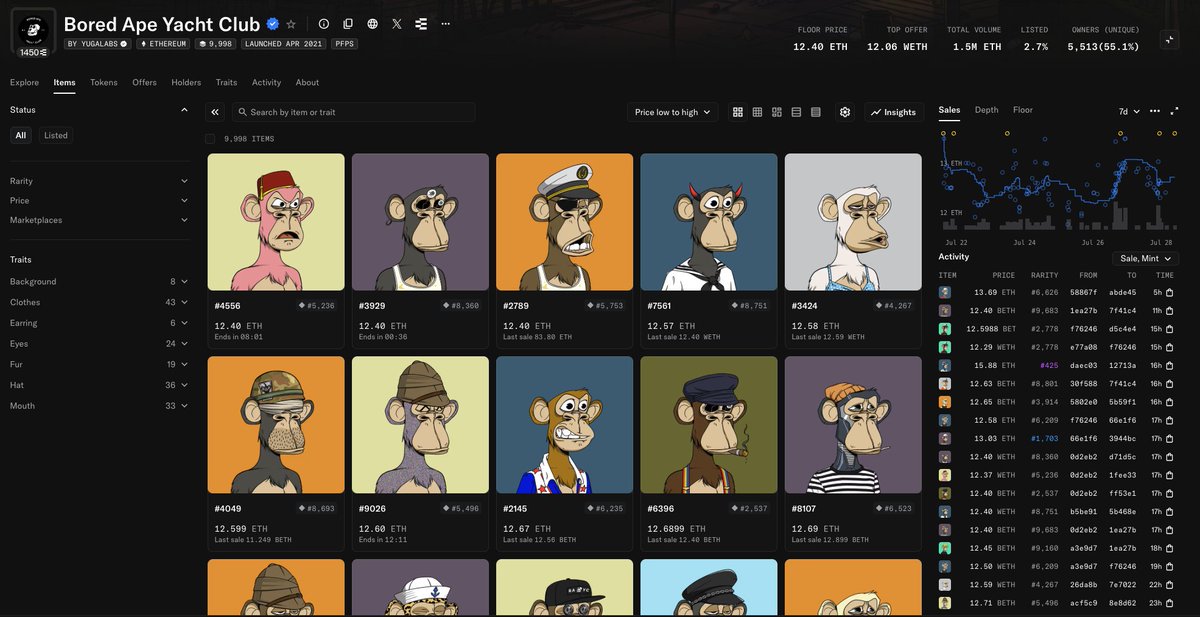
Task: Click item thumbnail in 12.5988 BET activity row
Action: tap(945, 328)
